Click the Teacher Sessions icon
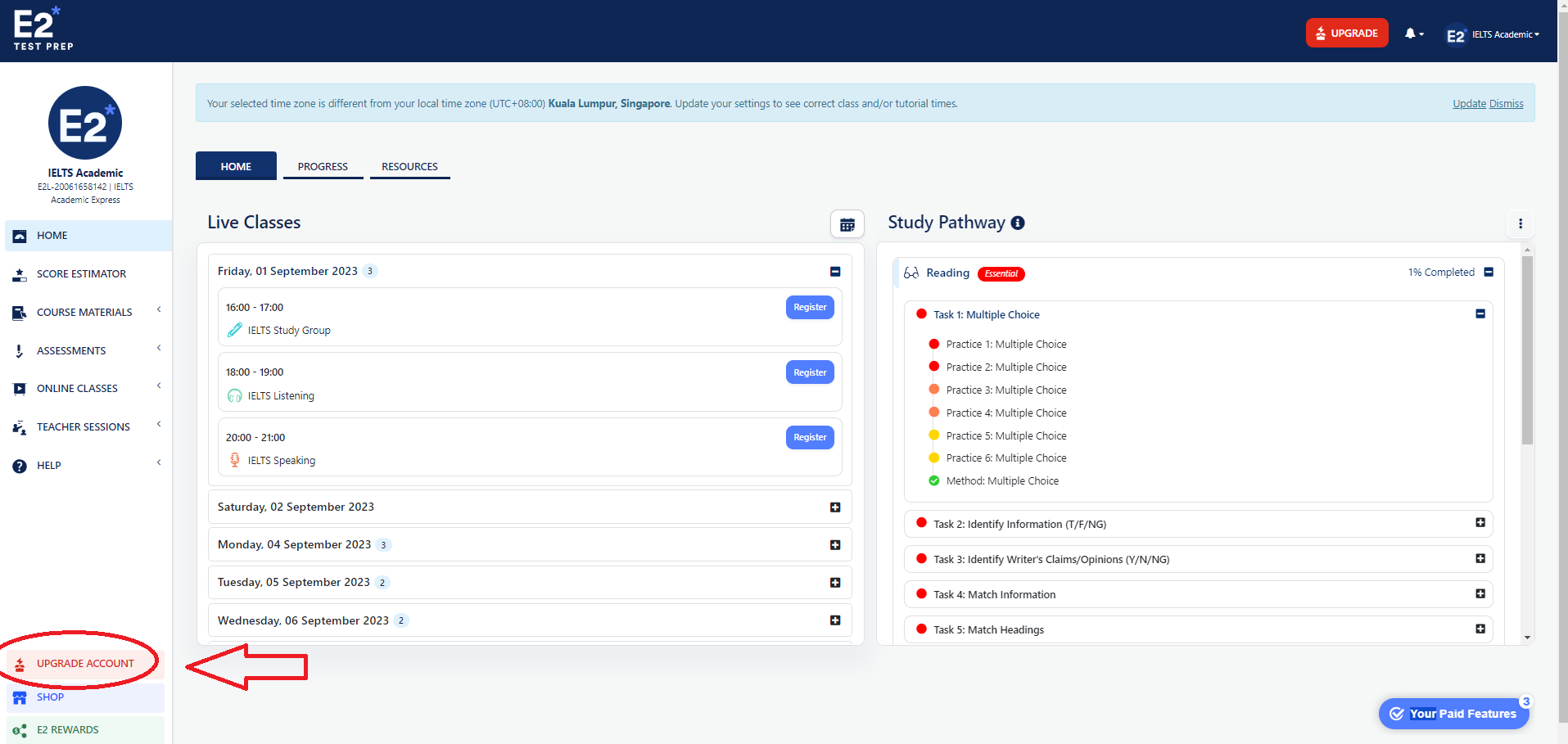Viewport: 1568px width, 744px height. (20, 427)
